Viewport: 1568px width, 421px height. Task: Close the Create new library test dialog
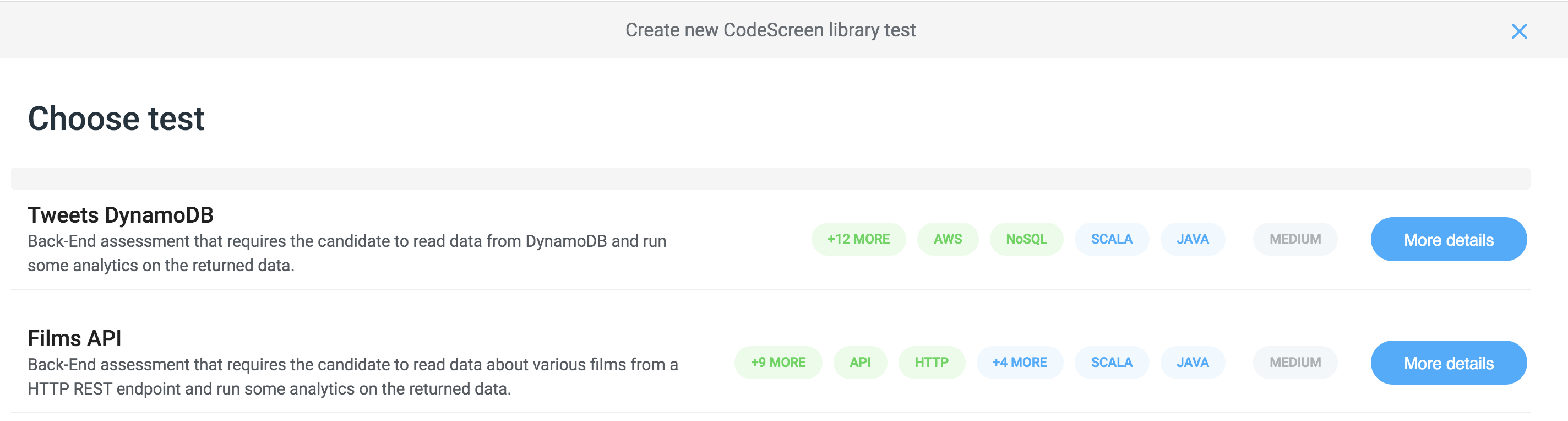click(x=1518, y=31)
